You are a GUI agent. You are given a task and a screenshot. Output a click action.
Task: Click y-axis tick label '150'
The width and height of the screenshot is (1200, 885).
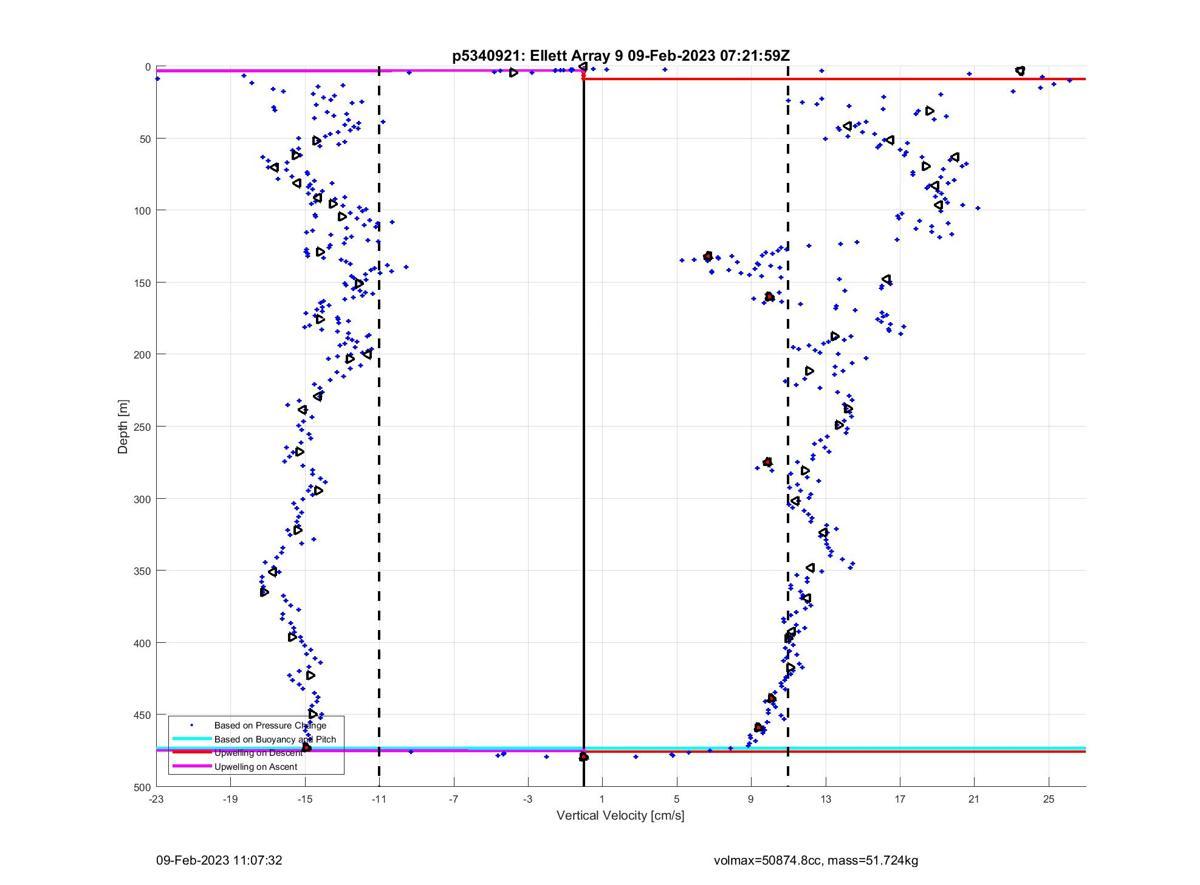[x=142, y=282]
